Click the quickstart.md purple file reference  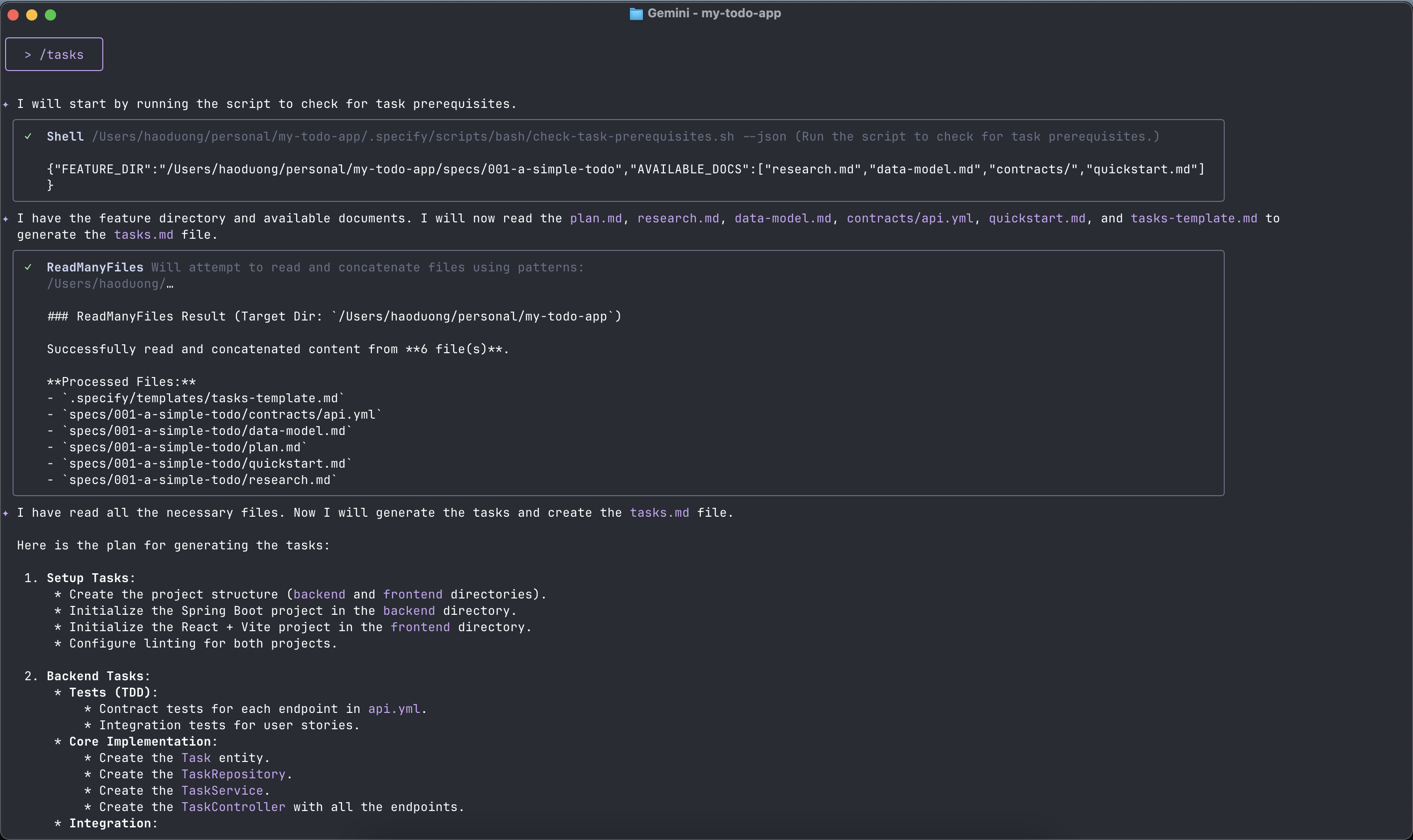click(x=1037, y=219)
